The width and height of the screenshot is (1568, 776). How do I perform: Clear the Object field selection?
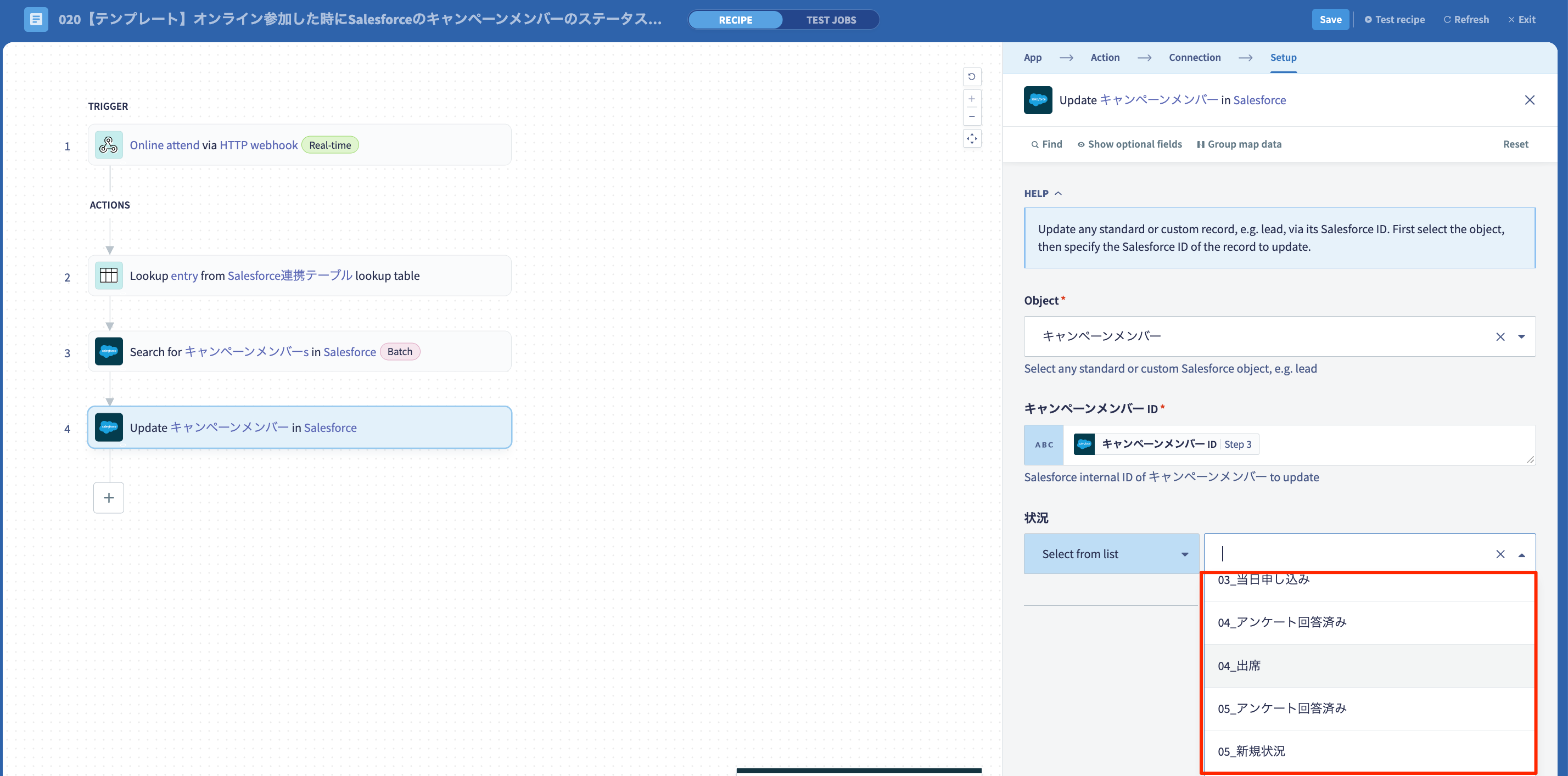click(1500, 336)
